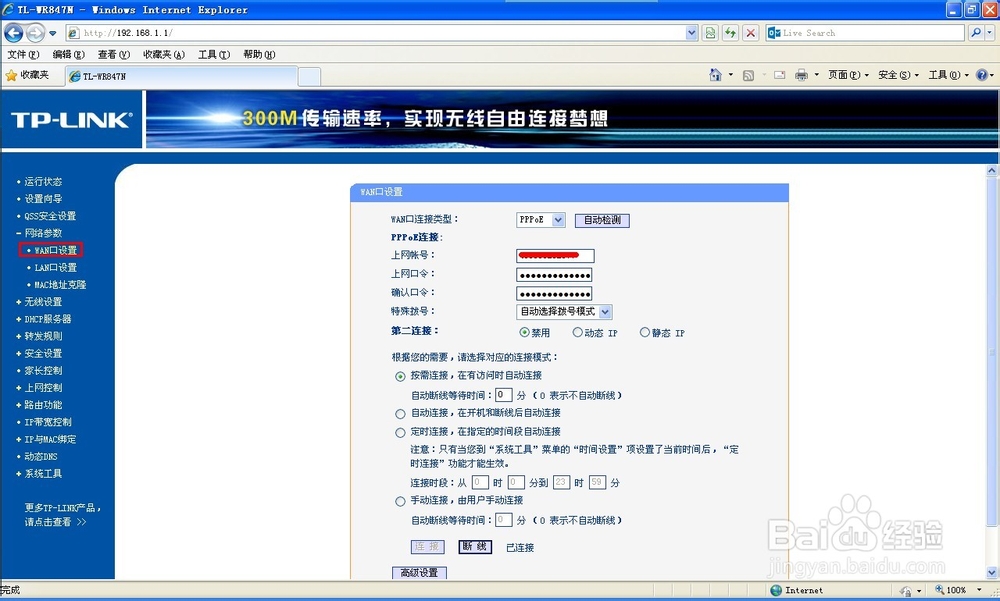Image resolution: width=1000 pixels, height=601 pixels.
Task: Open 高级设置 advanced settings
Action: point(419,572)
